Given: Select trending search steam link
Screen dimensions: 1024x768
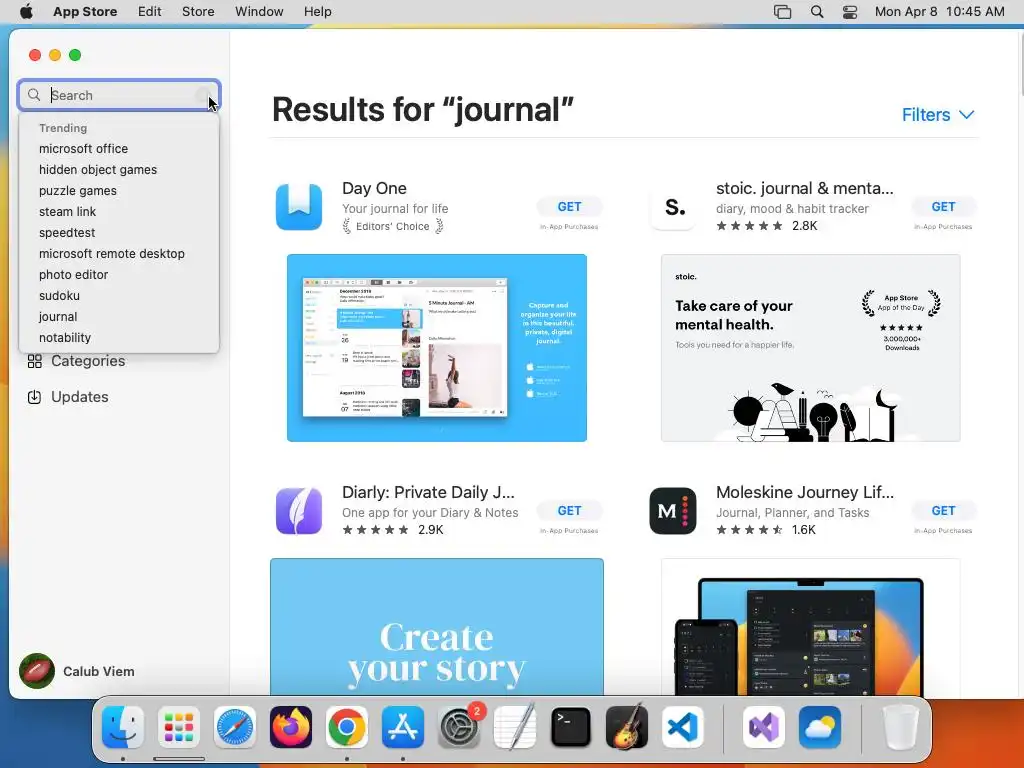Looking at the screenshot, I should tap(67, 212).
